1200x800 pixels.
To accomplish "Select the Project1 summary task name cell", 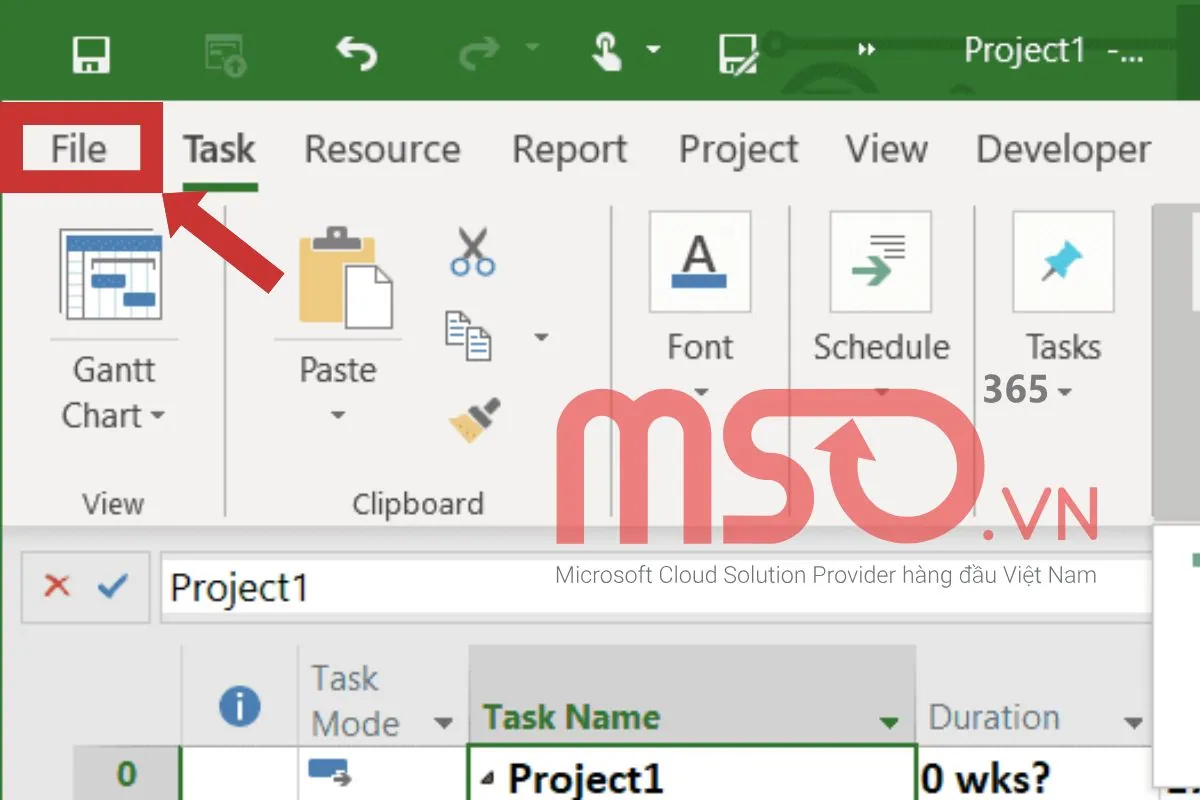I will click(600, 778).
